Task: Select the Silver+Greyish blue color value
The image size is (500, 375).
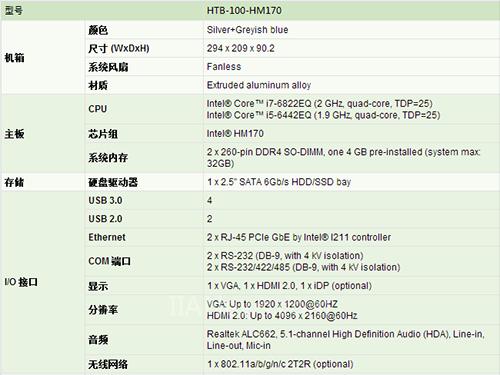Action: point(247,30)
